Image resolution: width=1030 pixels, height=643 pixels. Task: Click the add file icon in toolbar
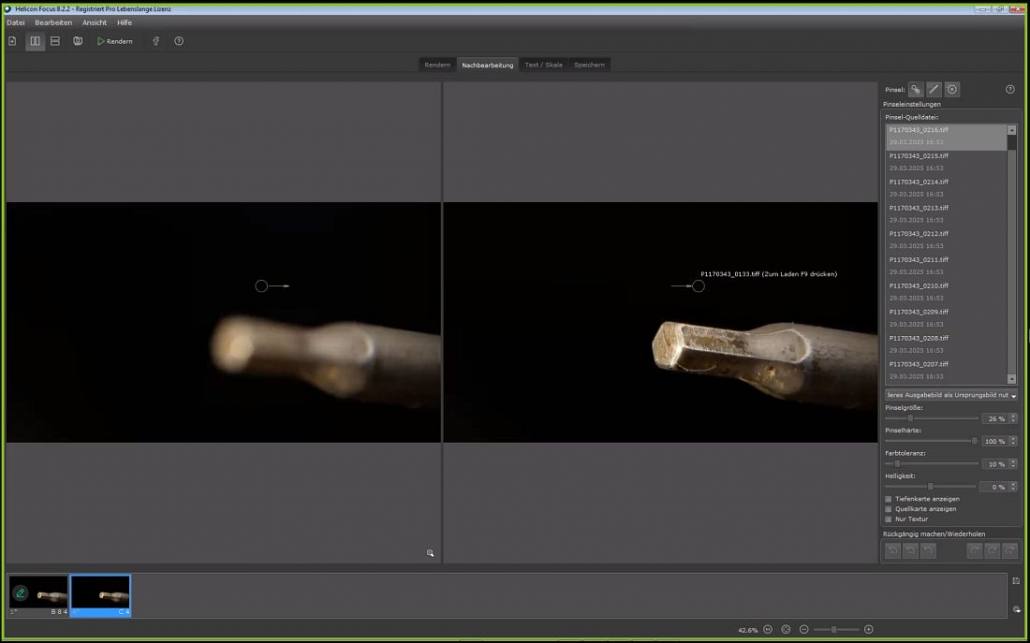click(x=12, y=41)
